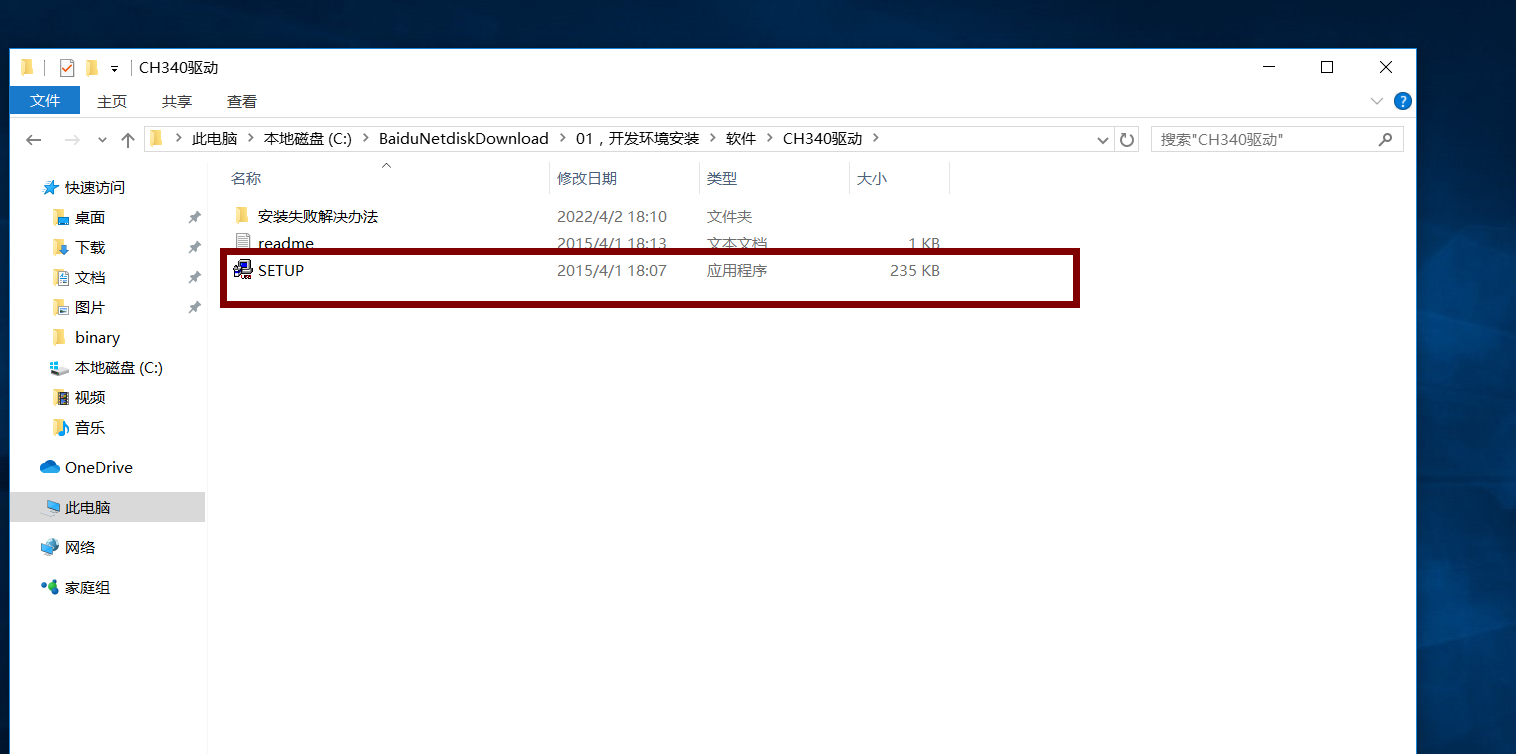Open 家庭组 in navigation pane
This screenshot has width=1516, height=754.
click(x=88, y=588)
